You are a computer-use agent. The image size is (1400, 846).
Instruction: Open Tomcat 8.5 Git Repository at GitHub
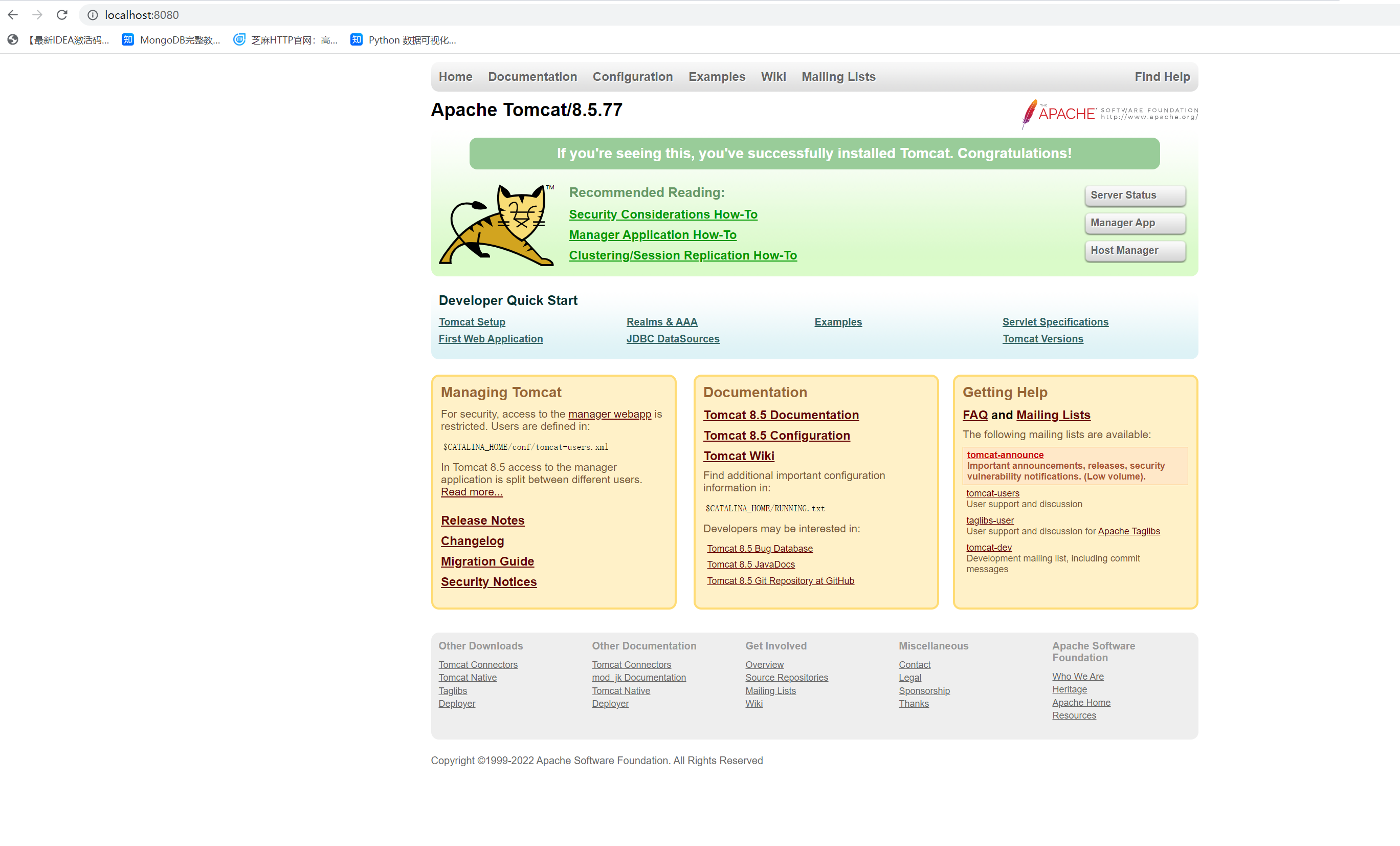pos(780,580)
